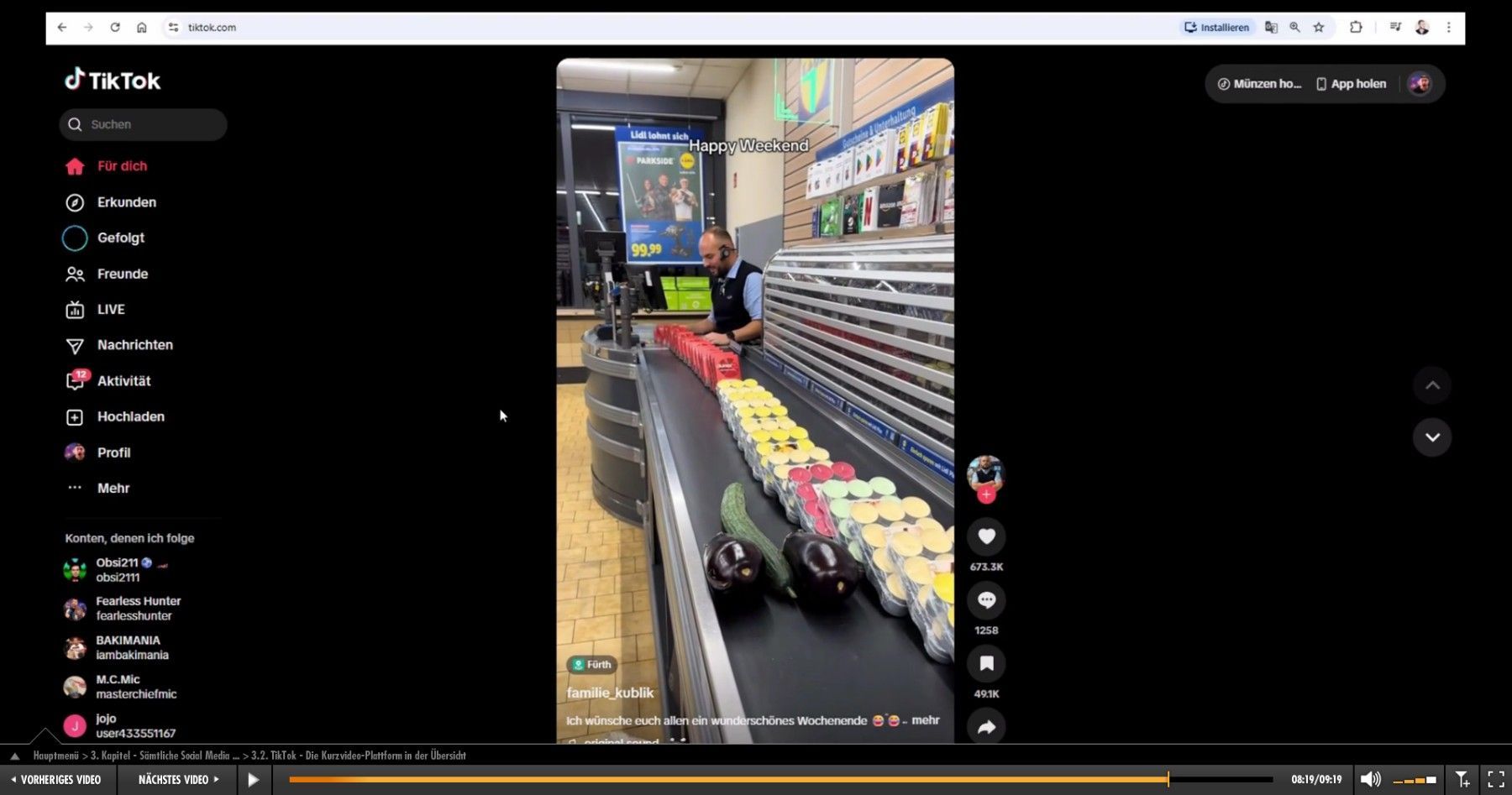Toggle fullscreen mode in the player
Image resolution: width=1512 pixels, height=795 pixels.
tap(1496, 780)
